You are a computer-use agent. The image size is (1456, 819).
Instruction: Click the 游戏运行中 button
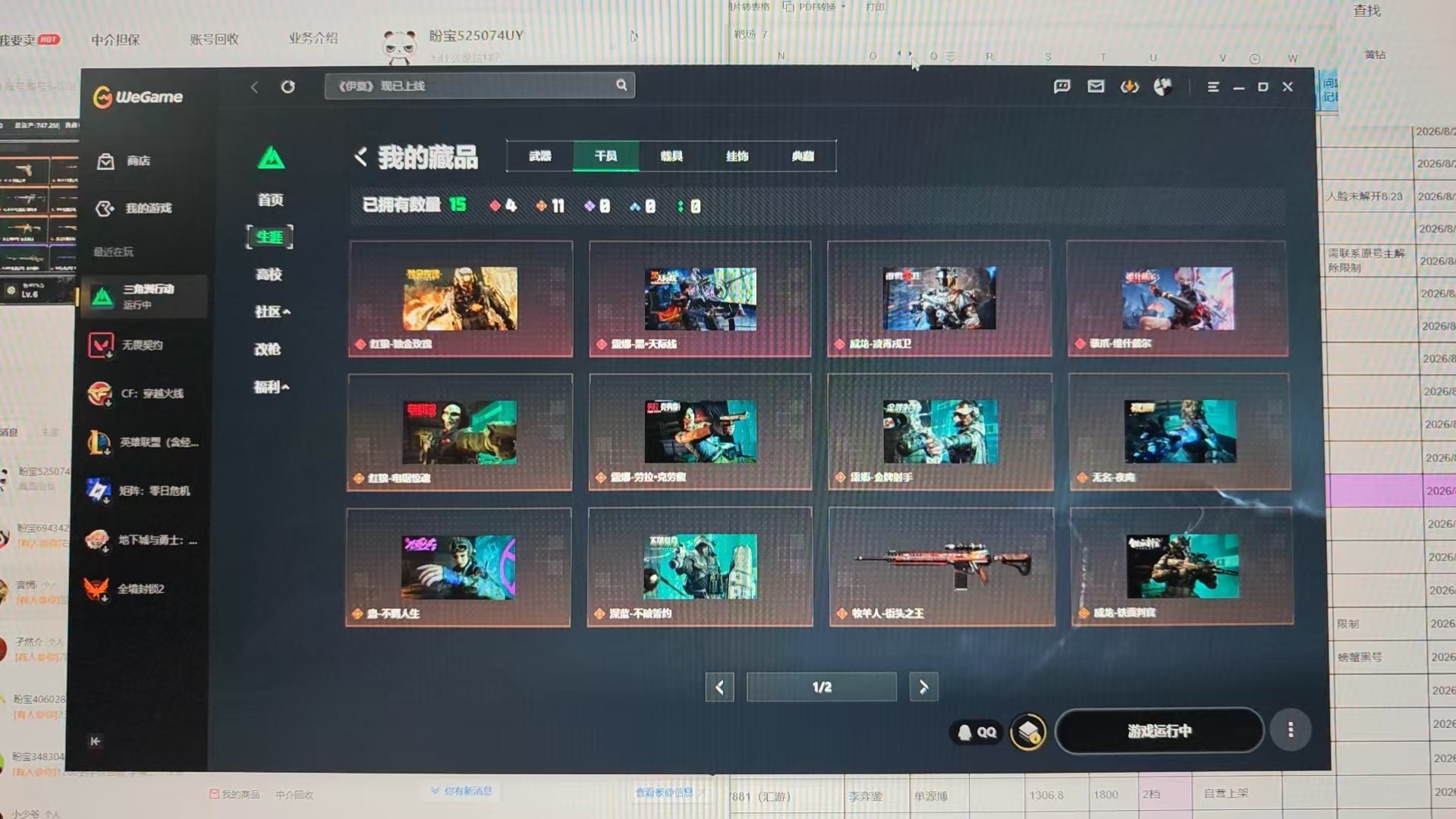tap(1159, 730)
